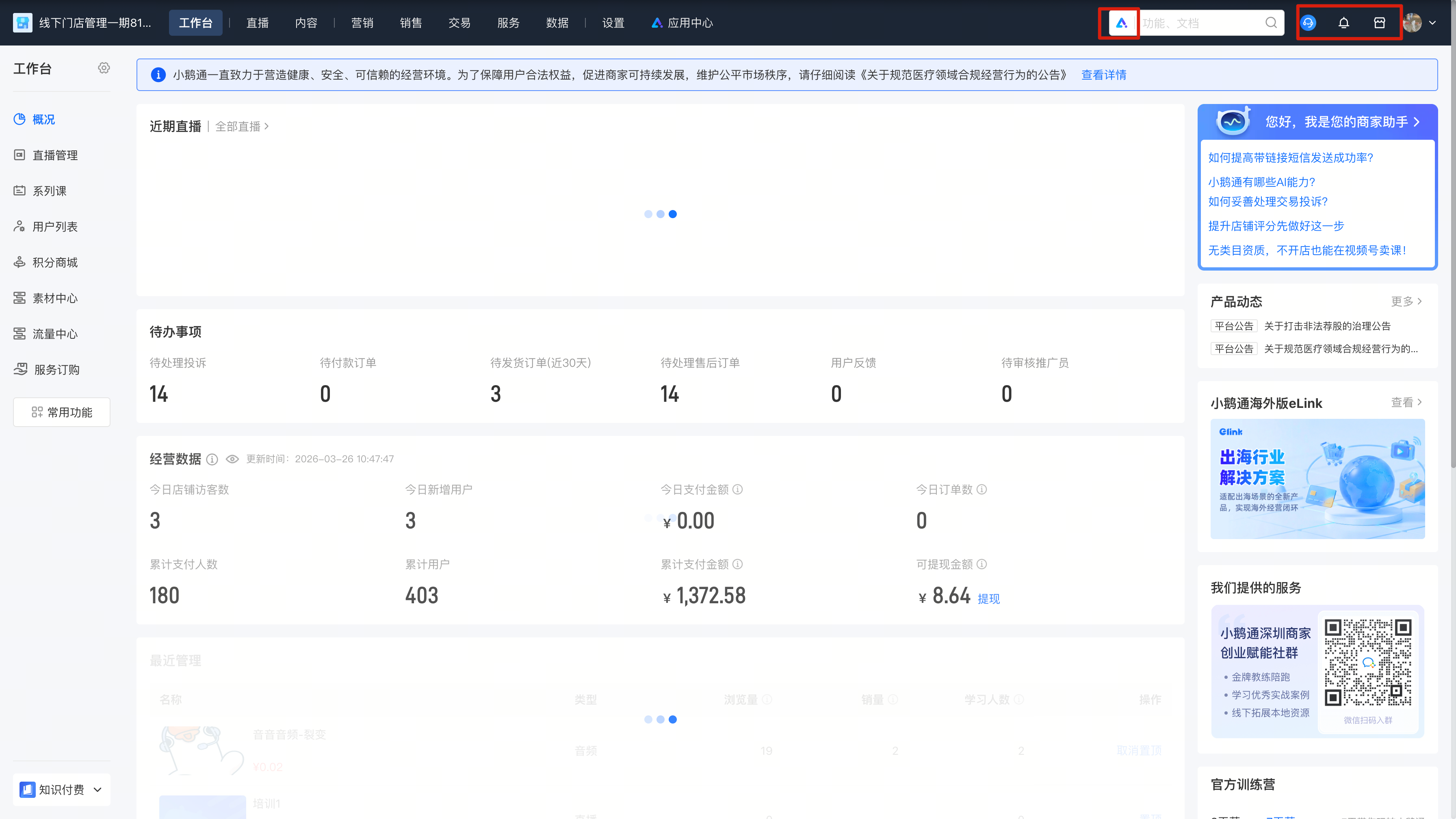Image resolution: width=1456 pixels, height=819 pixels.
Task: Switch to the 直播 top navigation tab
Action: click(x=257, y=23)
